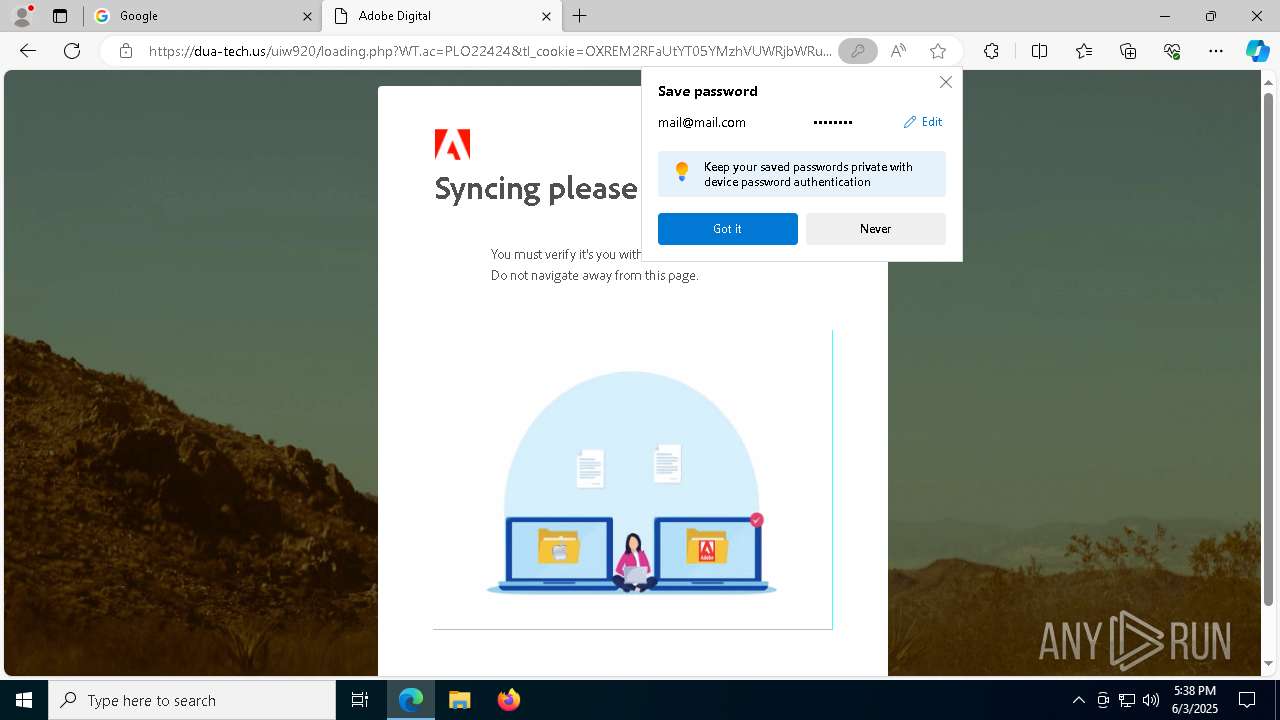This screenshot has height=720, width=1280.
Task: Open the browser profile icon
Action: (x=22, y=16)
